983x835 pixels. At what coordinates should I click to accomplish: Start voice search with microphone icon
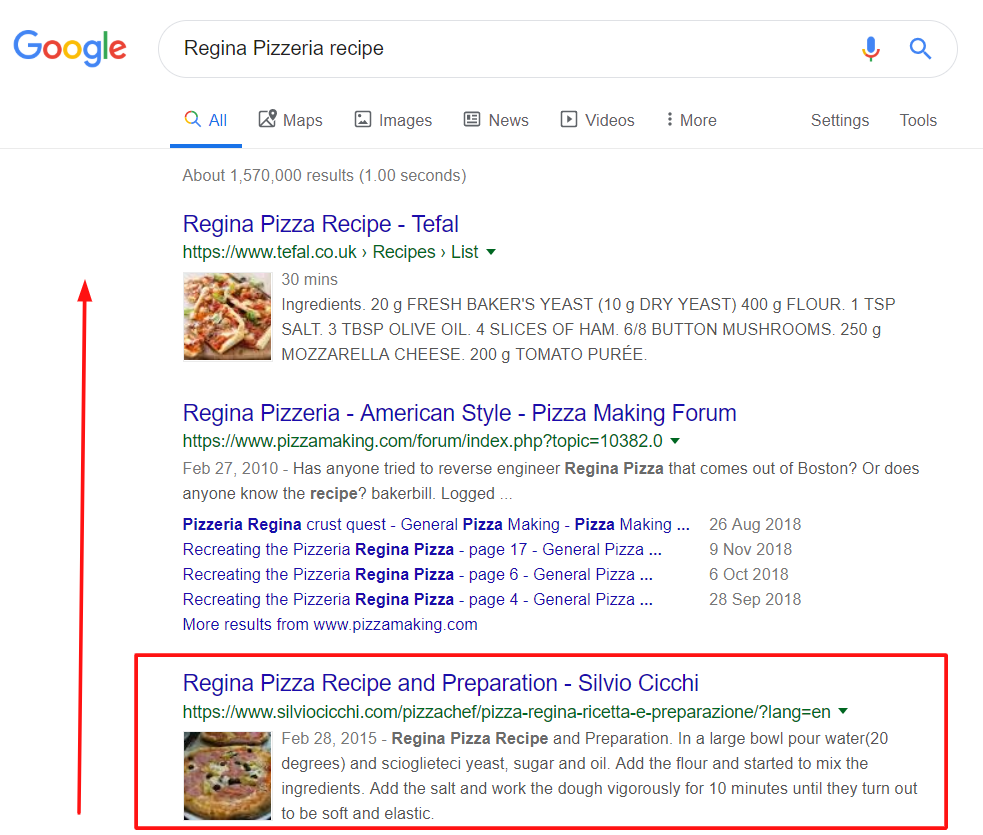click(x=870, y=48)
